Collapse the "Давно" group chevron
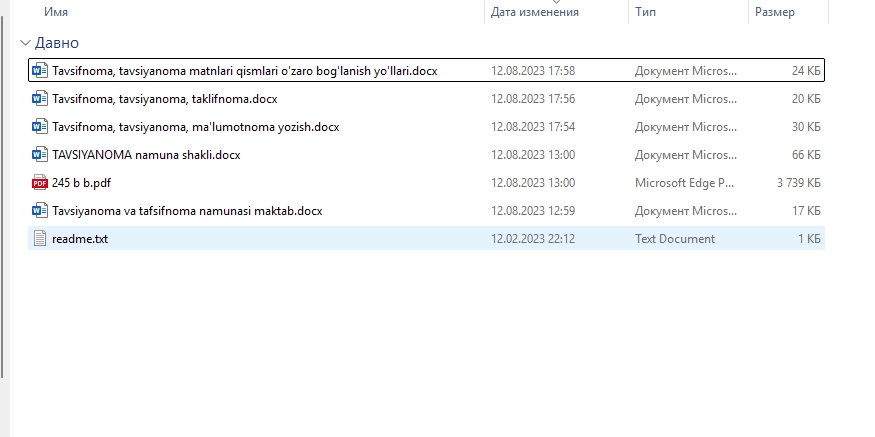This screenshot has width=875, height=437. 25,43
